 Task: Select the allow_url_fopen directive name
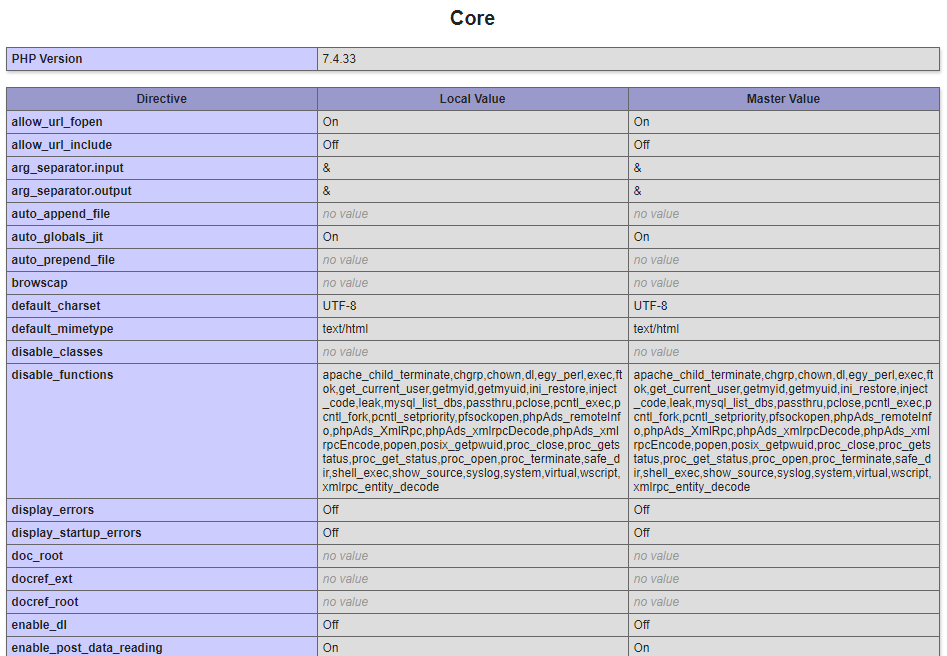[x=57, y=122]
